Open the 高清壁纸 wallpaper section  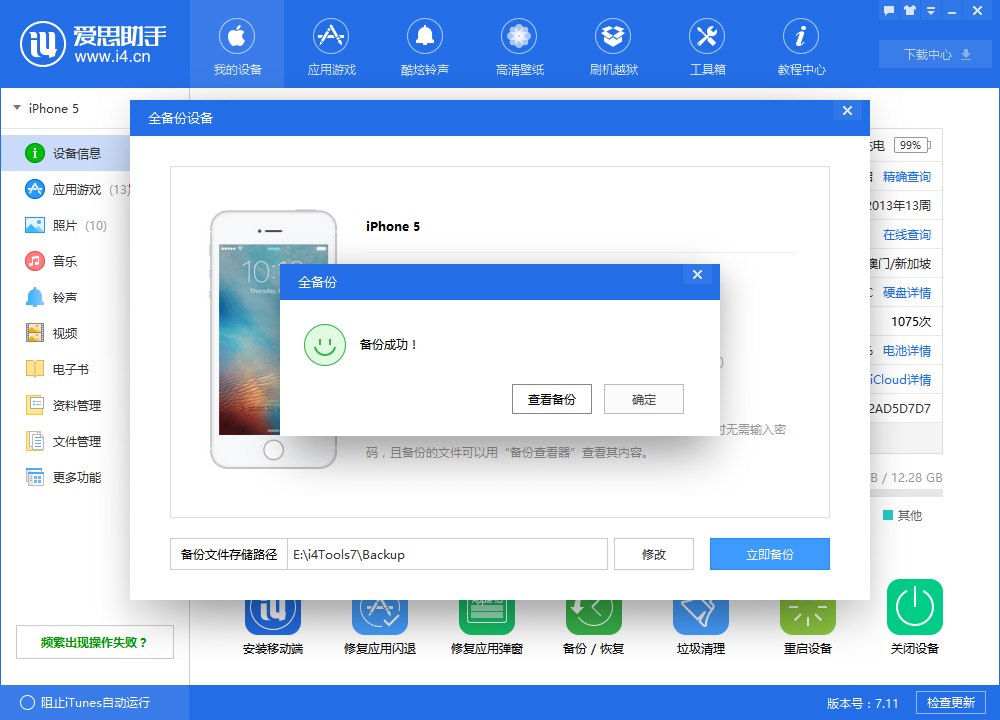[519, 45]
